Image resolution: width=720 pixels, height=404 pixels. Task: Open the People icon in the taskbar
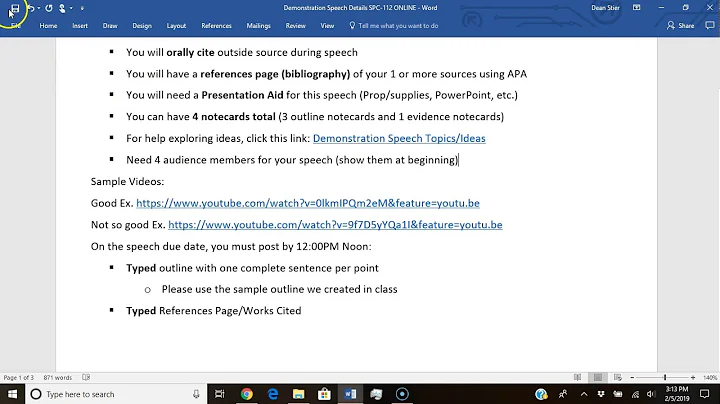point(563,394)
